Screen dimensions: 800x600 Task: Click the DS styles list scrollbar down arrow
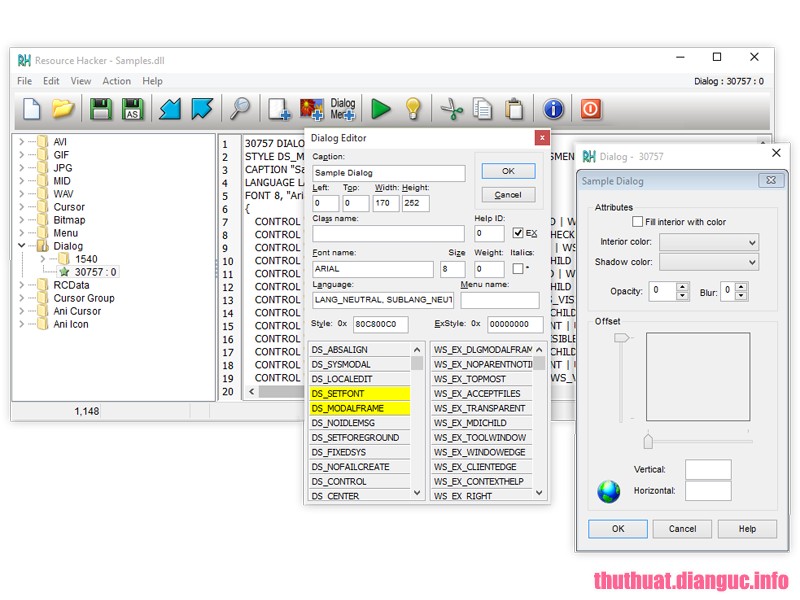(417, 493)
